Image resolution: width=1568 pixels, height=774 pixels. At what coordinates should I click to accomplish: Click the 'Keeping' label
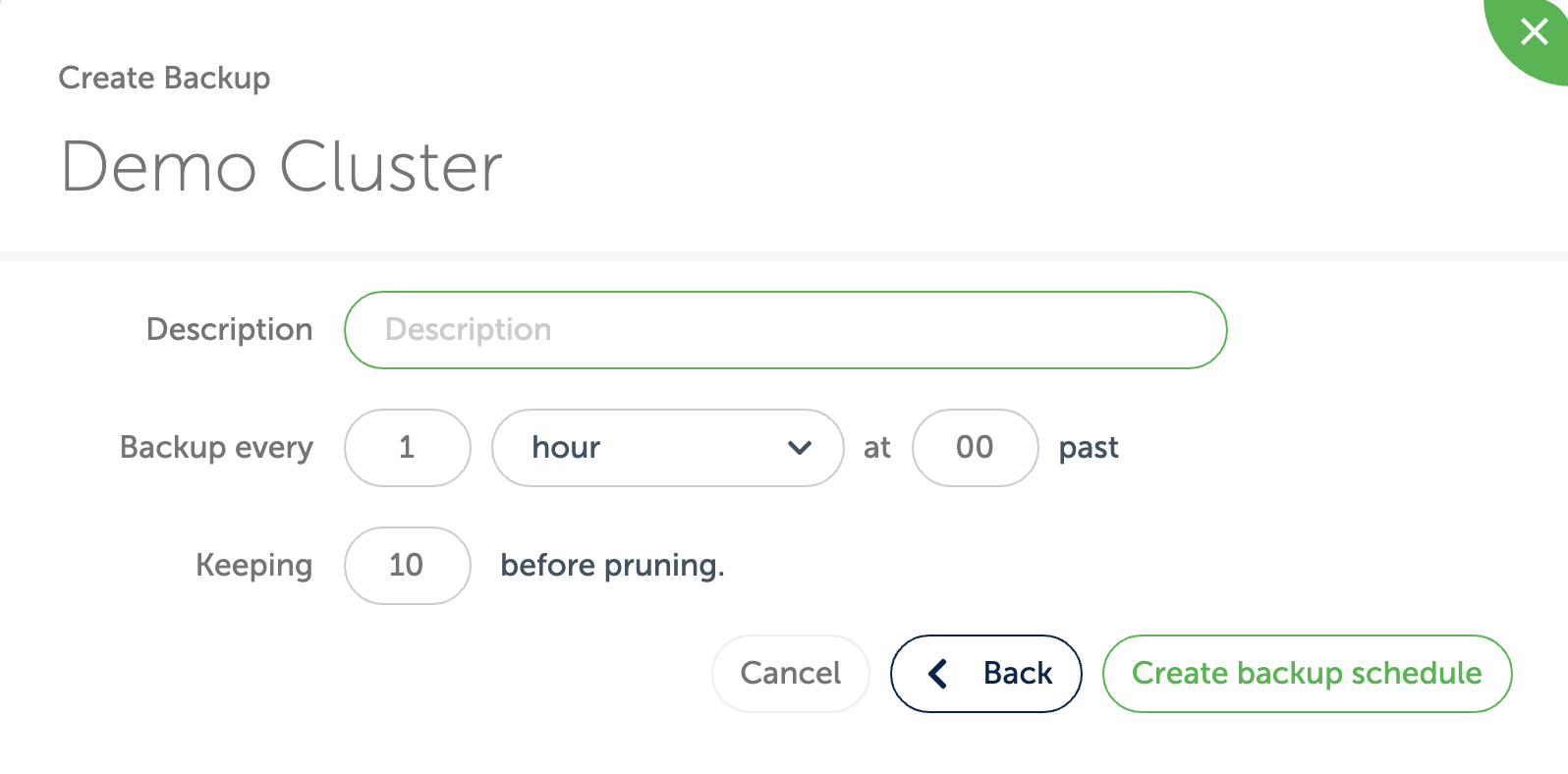(x=254, y=566)
